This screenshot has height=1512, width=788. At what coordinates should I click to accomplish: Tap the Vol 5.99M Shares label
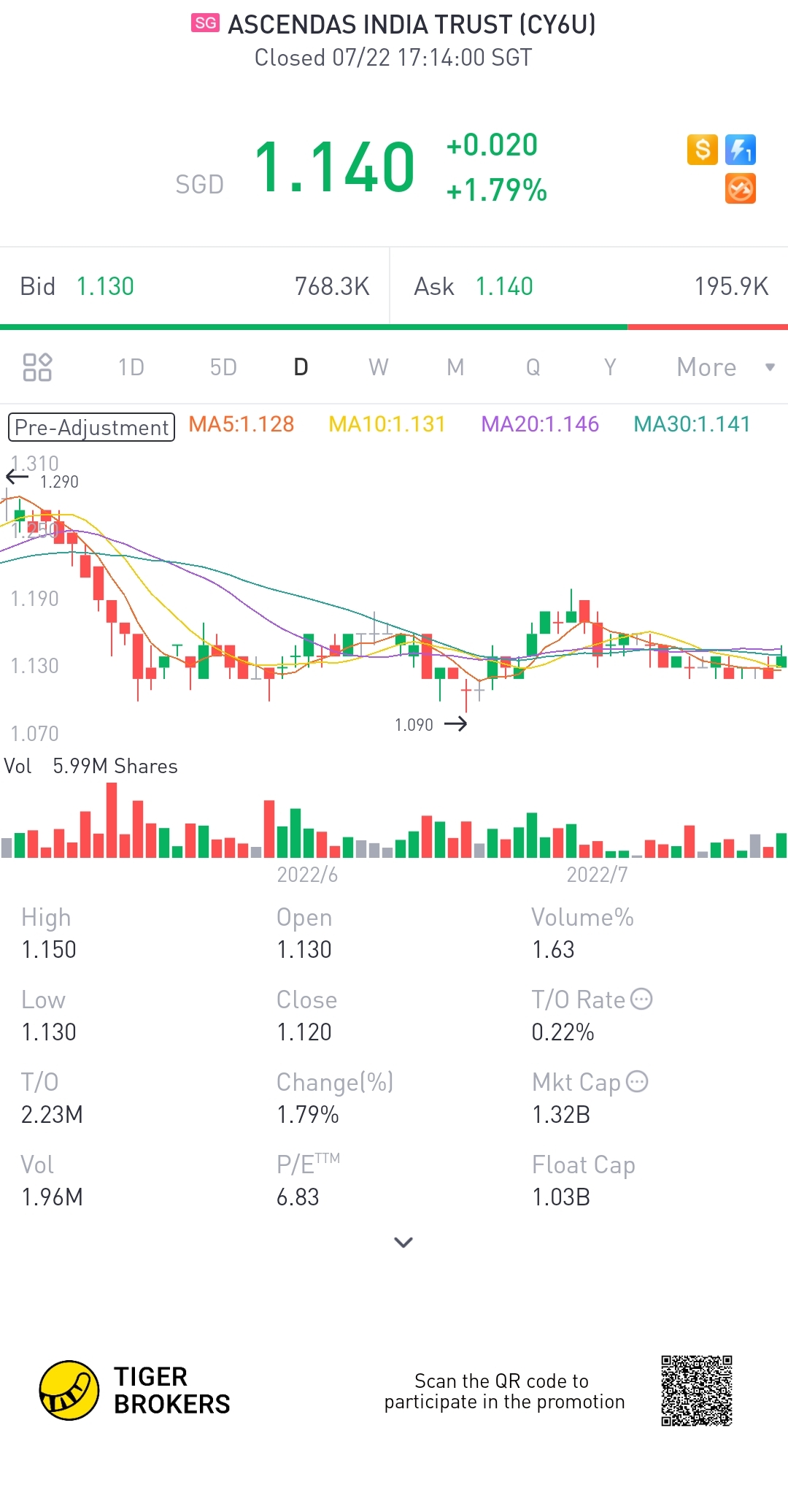91,766
